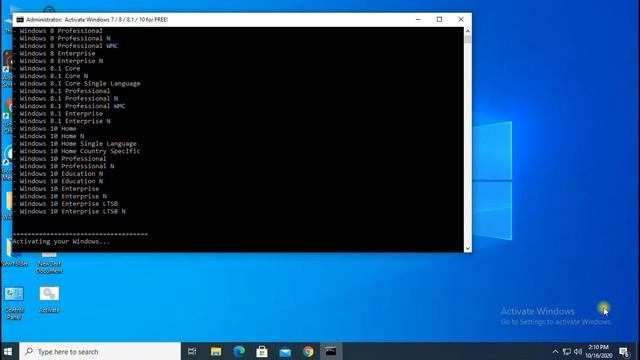Select the Command Prompt taskbar icon
The width and height of the screenshot is (640, 360).
coord(331,351)
